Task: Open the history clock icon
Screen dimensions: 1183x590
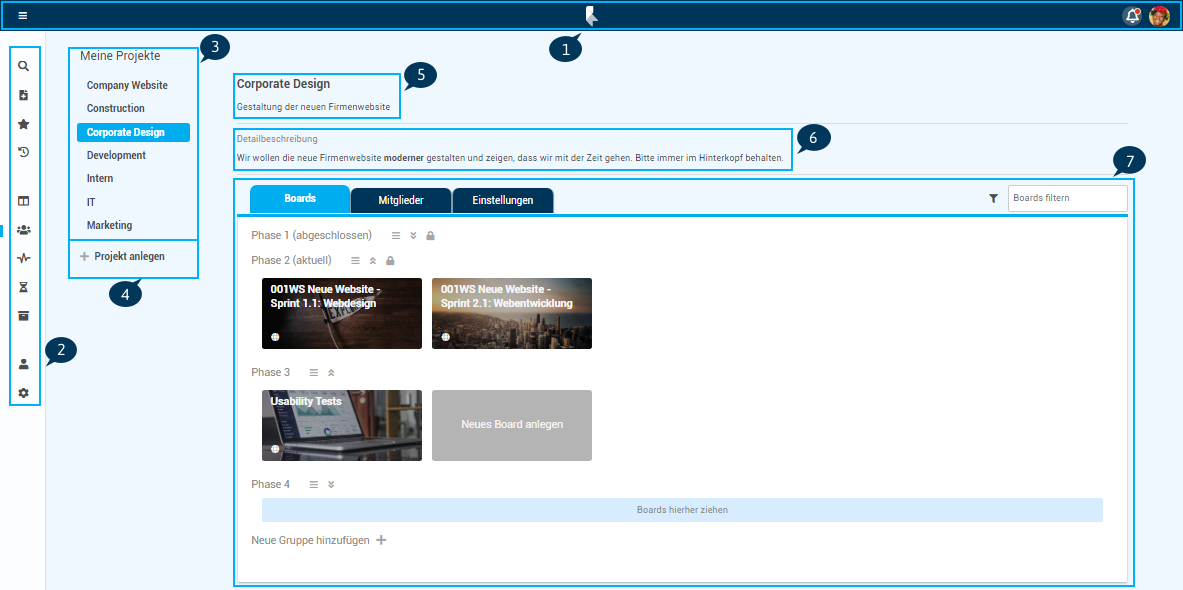Action: pyautogui.click(x=24, y=152)
